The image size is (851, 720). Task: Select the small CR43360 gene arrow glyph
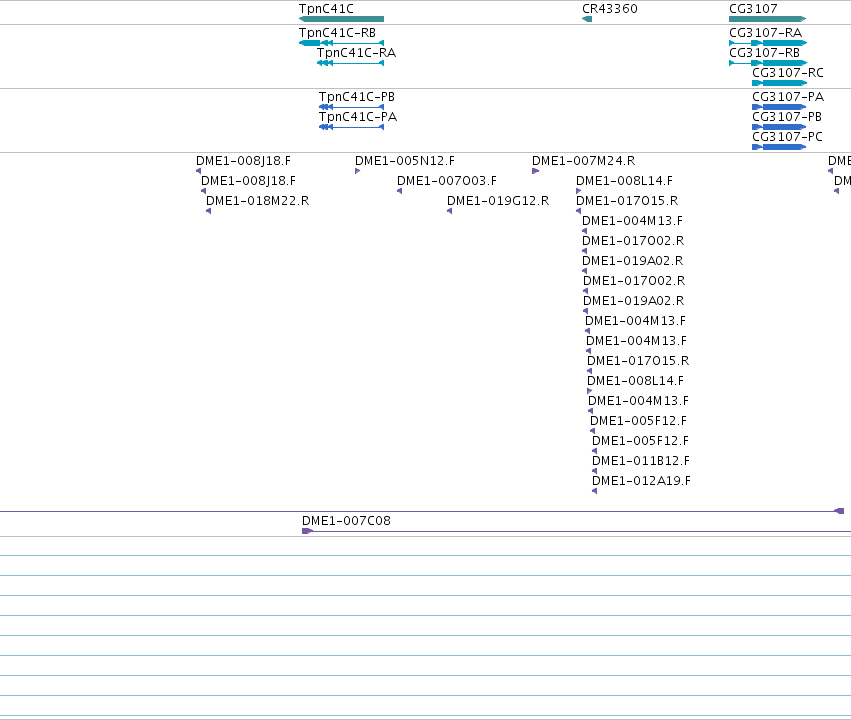pos(587,19)
